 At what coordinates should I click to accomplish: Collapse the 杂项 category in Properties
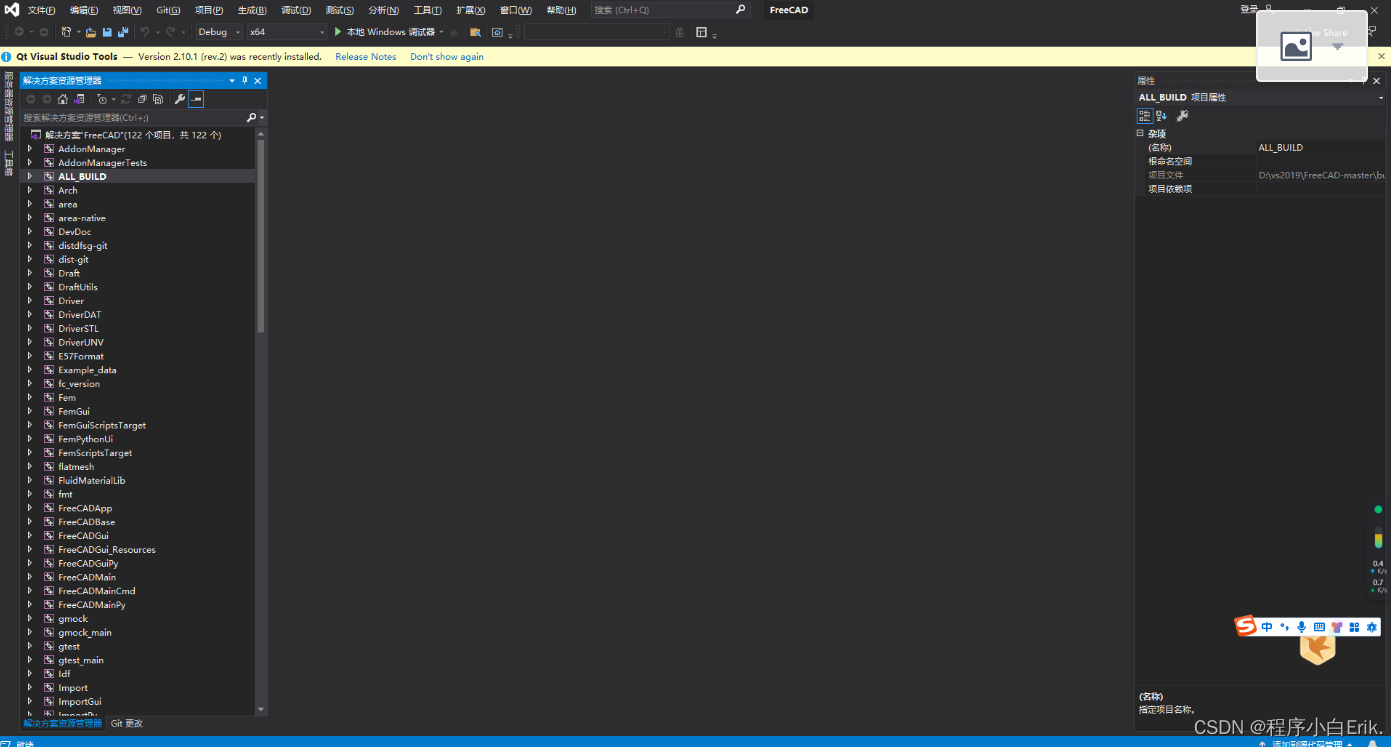(1140, 133)
